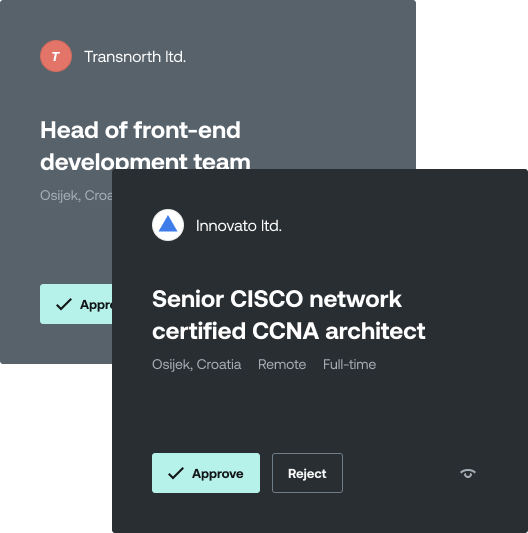This screenshot has width=528, height=533.
Task: Open Head of front-end development team title
Action: (146, 145)
